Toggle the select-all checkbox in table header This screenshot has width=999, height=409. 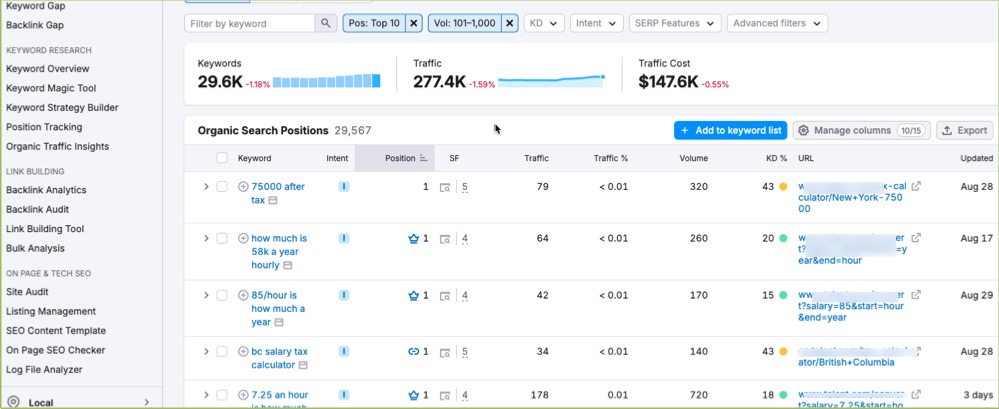point(222,158)
